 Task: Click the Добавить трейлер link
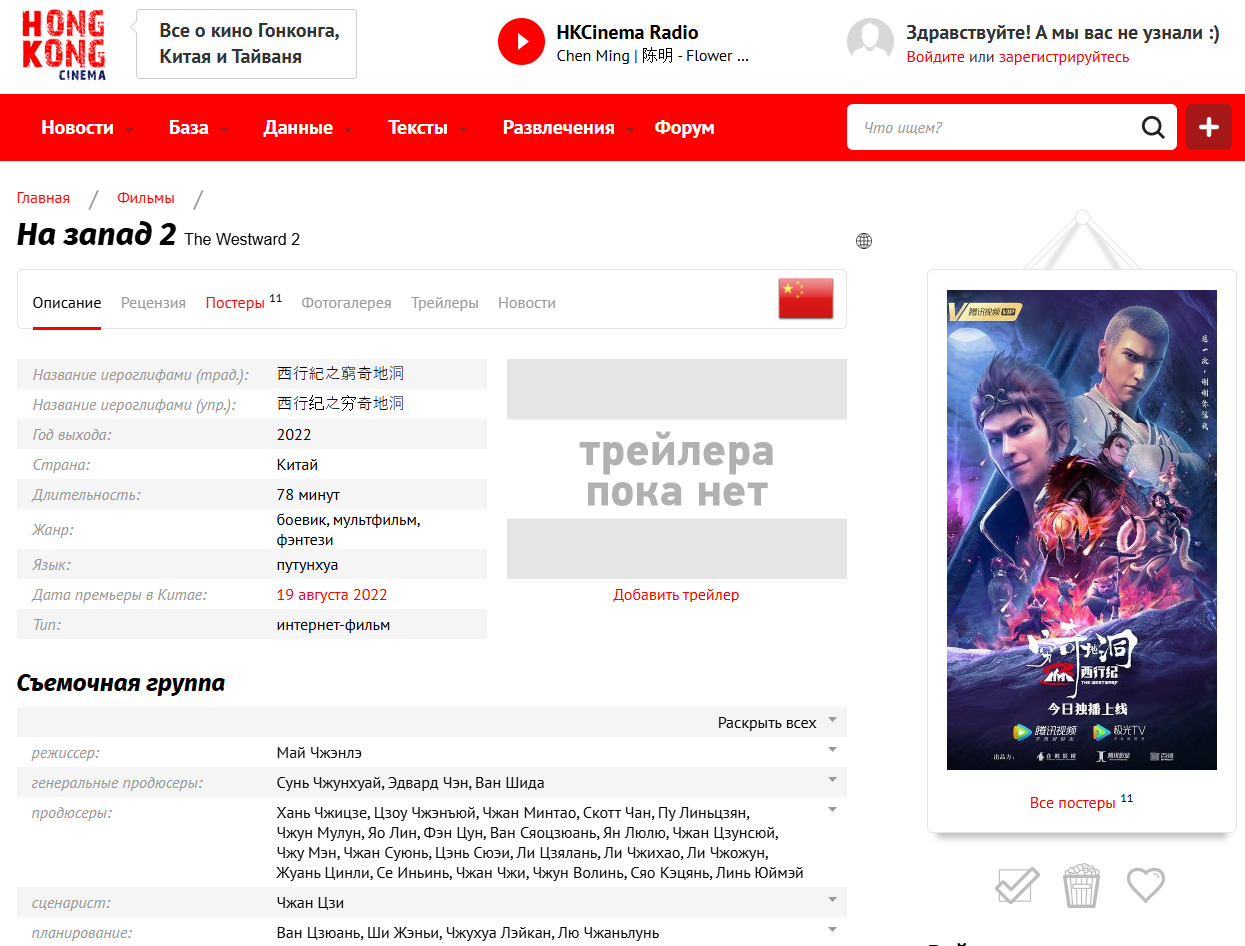676,595
